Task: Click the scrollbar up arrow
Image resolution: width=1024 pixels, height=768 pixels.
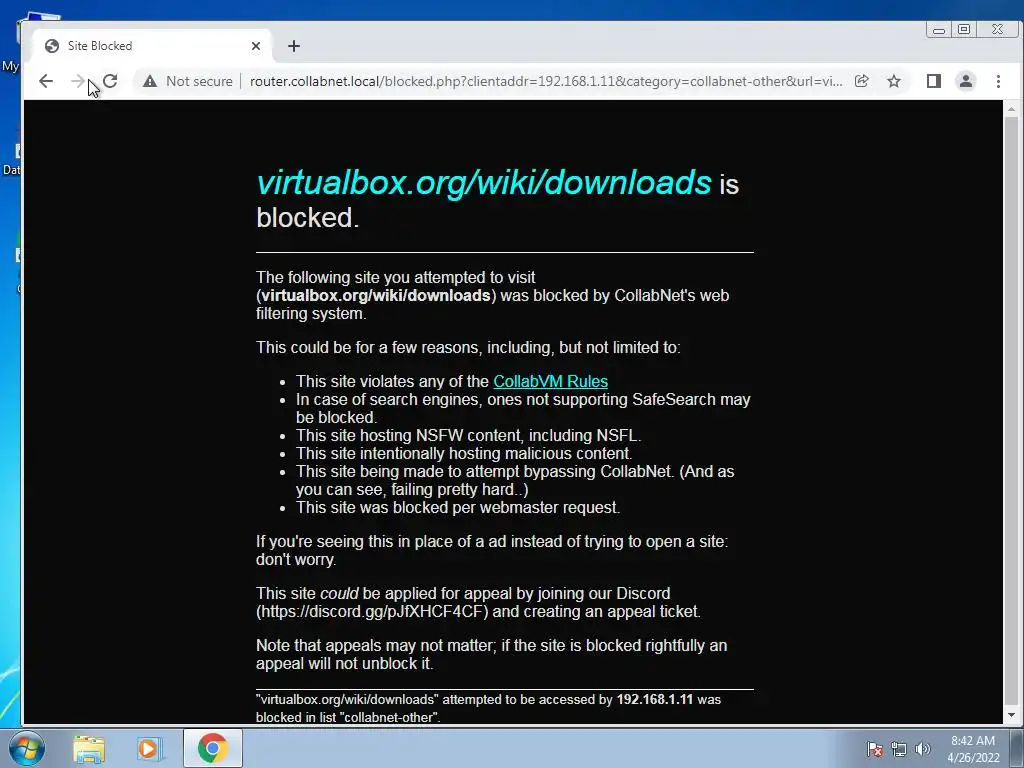Action: [x=1012, y=109]
